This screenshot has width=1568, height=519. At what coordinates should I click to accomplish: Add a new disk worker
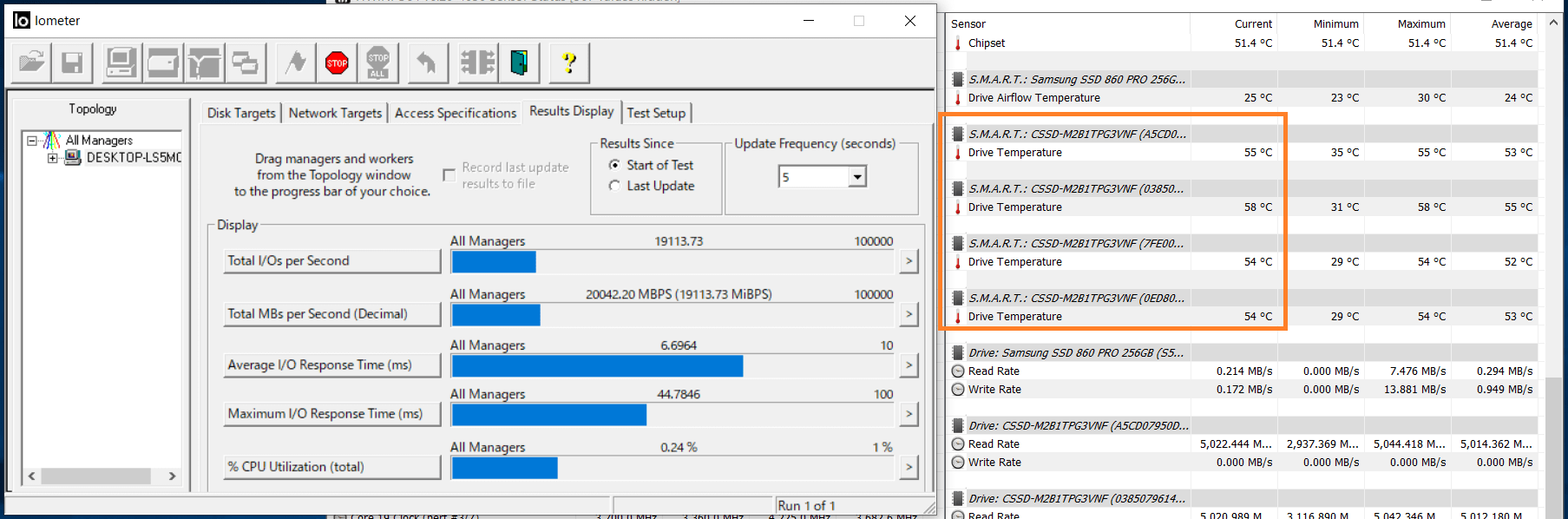coord(162,62)
